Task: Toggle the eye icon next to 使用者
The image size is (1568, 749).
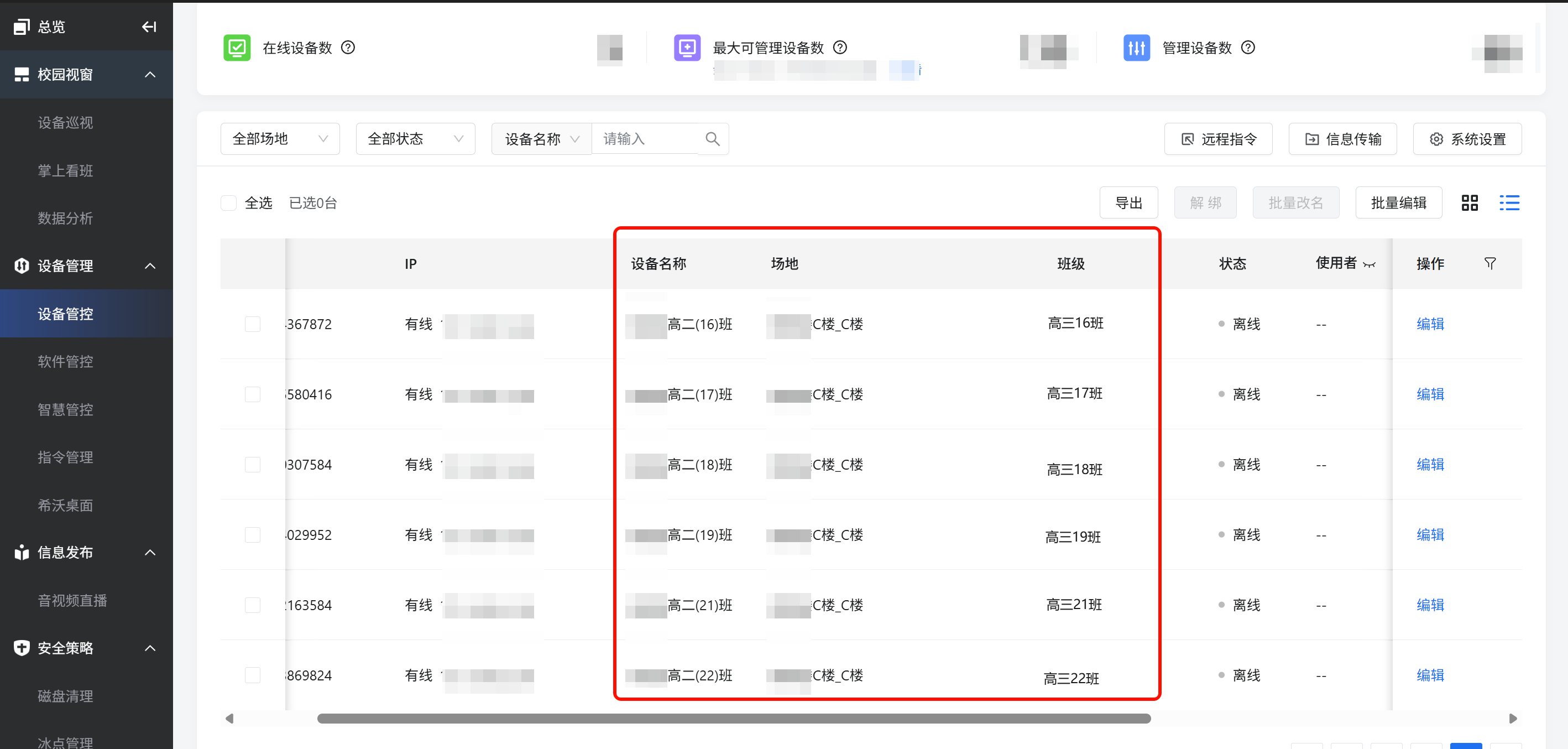Action: pos(1369,264)
